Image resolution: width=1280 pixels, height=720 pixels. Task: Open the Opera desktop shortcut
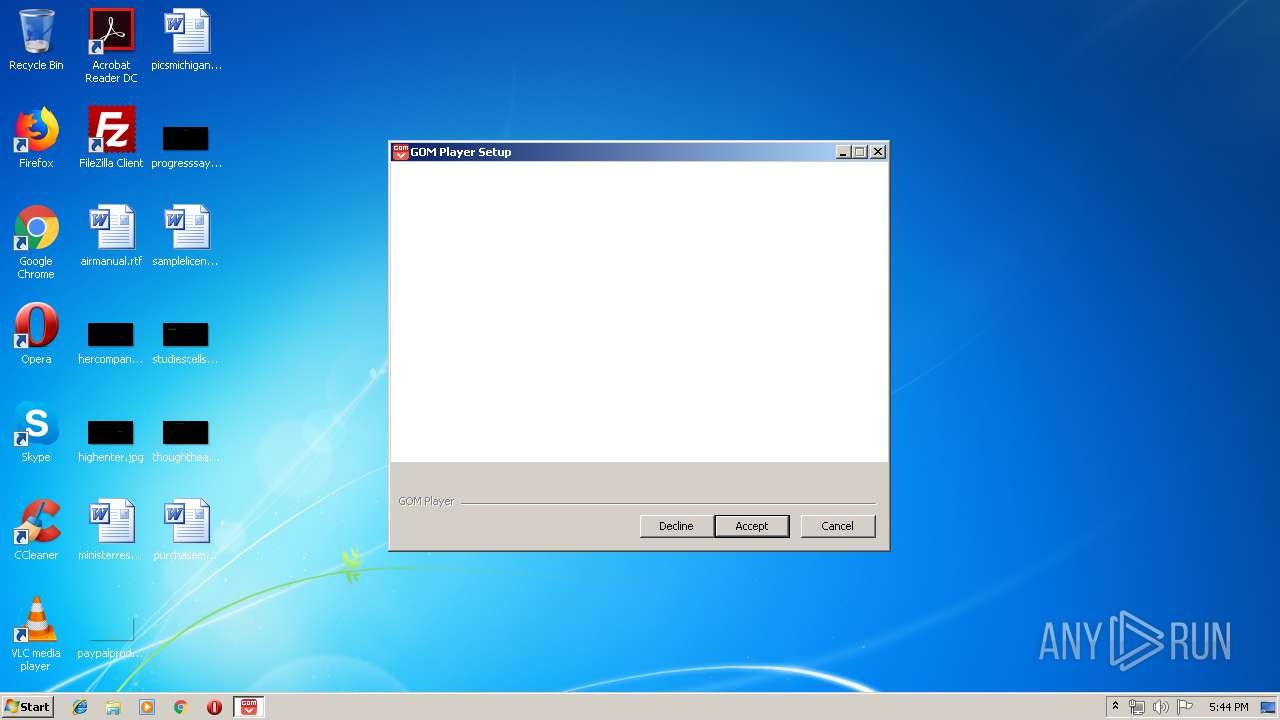click(x=36, y=334)
